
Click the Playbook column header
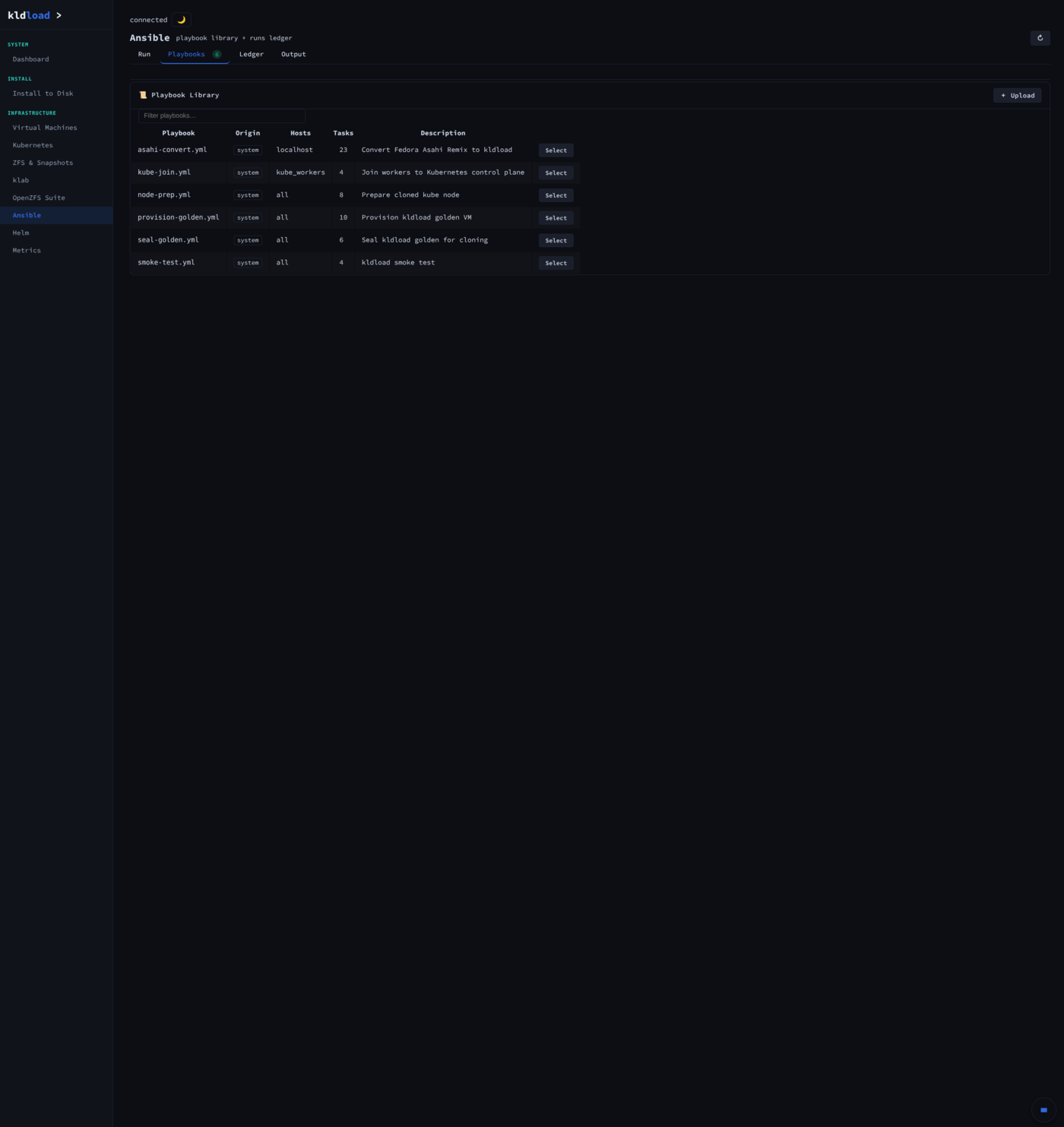179,133
